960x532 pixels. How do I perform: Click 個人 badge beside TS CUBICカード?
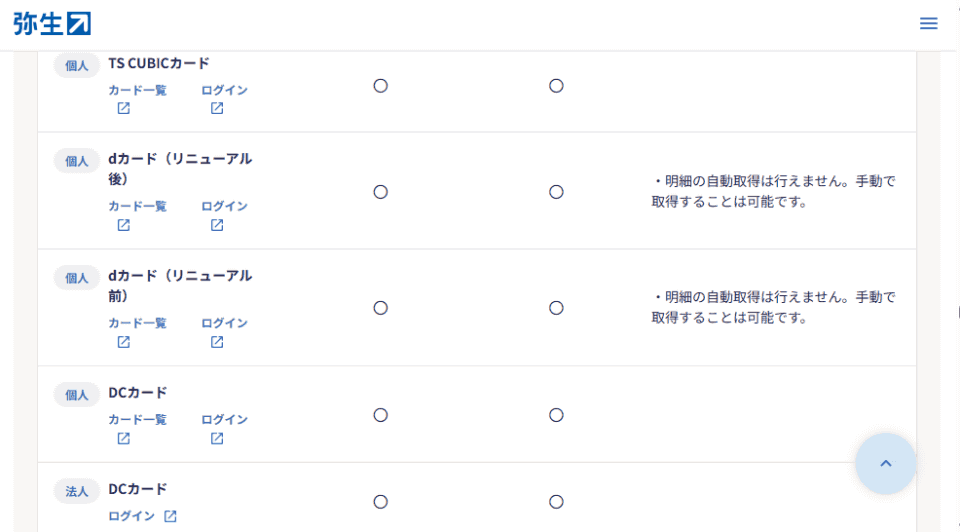tap(77, 65)
